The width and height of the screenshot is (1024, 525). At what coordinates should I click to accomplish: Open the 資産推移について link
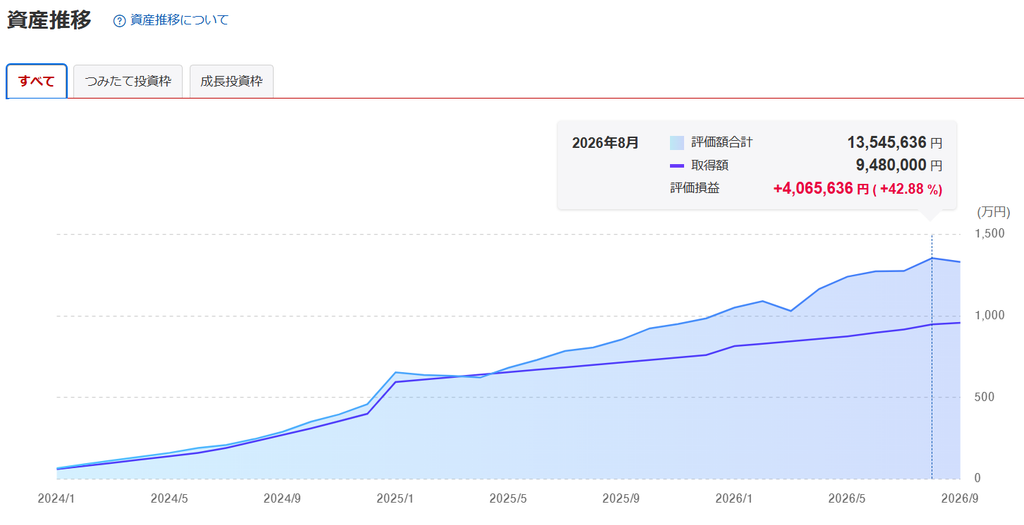pyautogui.click(x=180, y=20)
